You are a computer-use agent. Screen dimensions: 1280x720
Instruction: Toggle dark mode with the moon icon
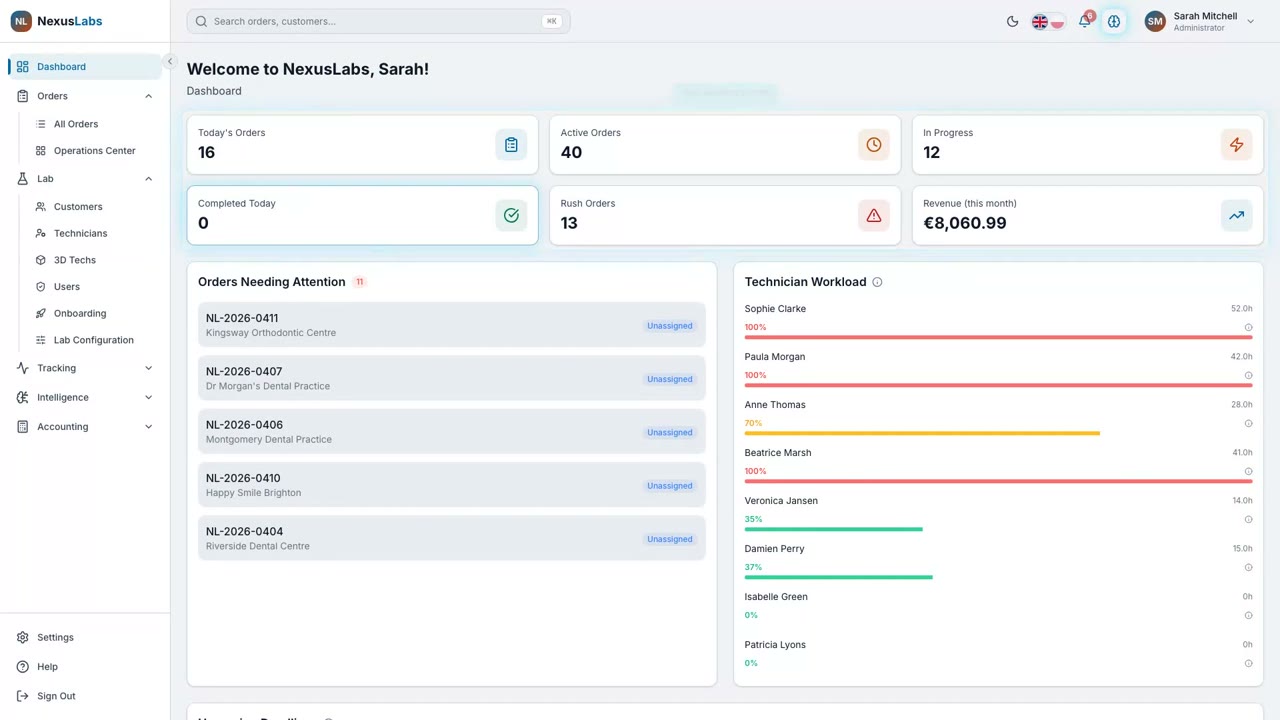pos(1012,21)
